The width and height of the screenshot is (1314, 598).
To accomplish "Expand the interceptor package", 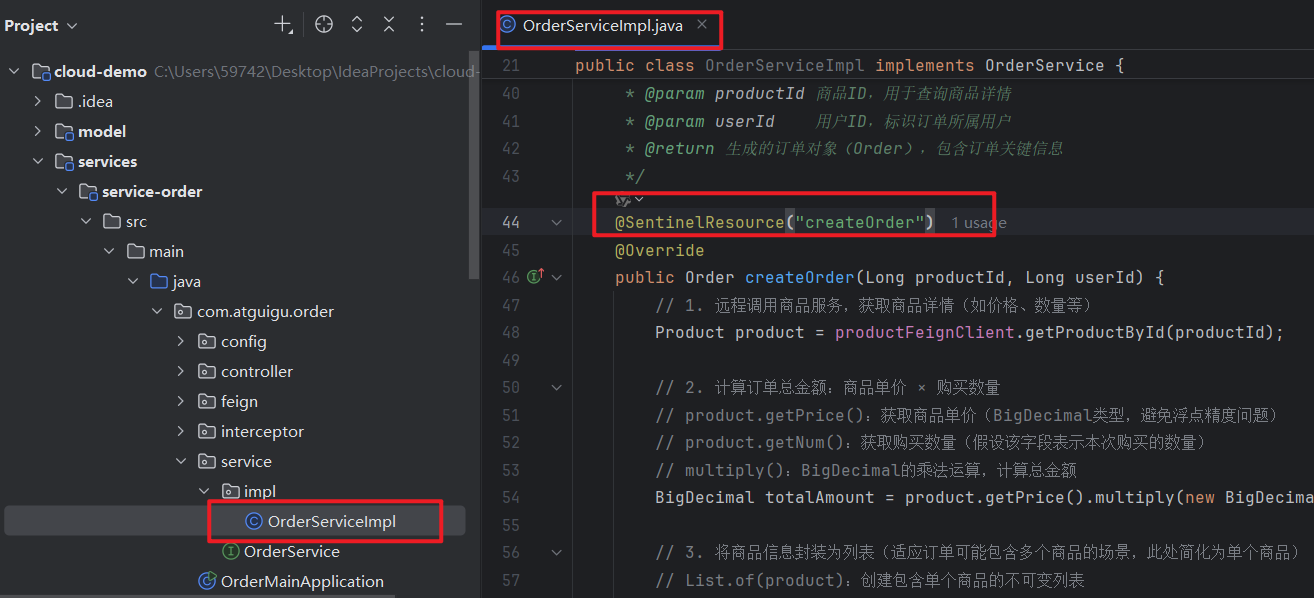I will pos(181,431).
